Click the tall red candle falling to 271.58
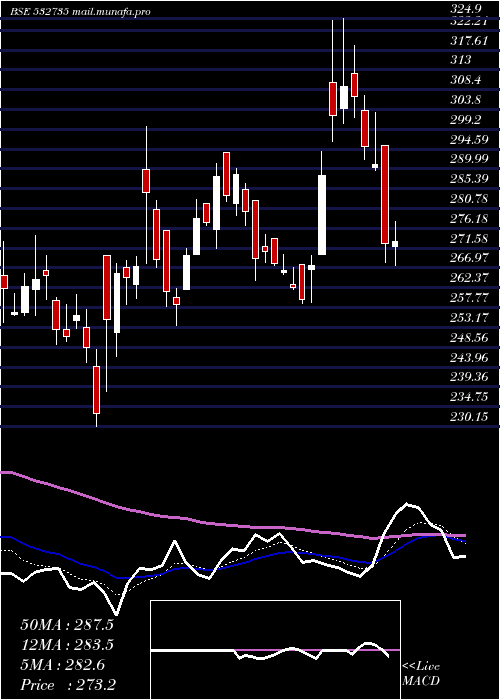Viewport: 500px width, 700px height. click(x=385, y=195)
